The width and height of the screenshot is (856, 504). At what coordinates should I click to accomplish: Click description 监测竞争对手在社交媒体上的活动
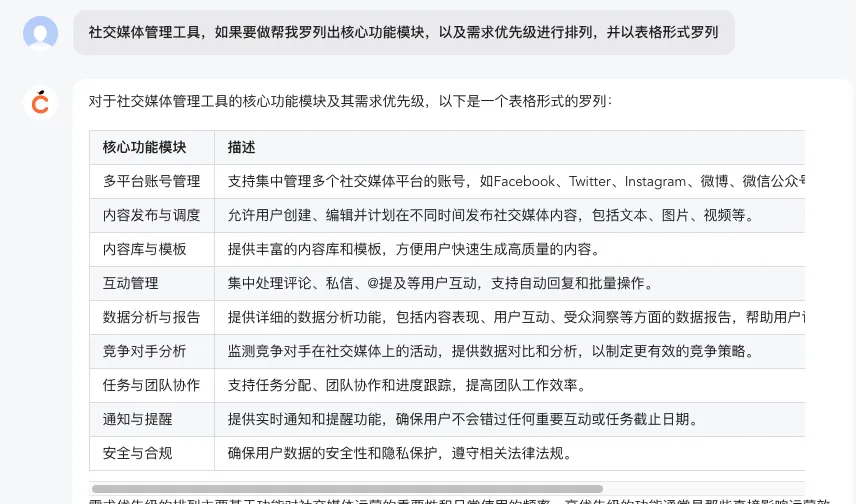510,351
